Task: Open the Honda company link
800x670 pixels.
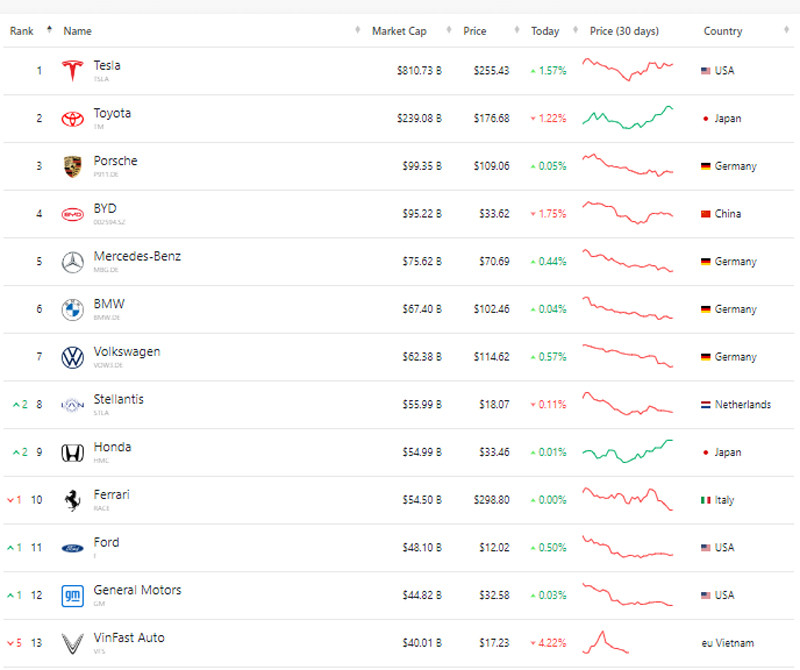Action: [112, 447]
